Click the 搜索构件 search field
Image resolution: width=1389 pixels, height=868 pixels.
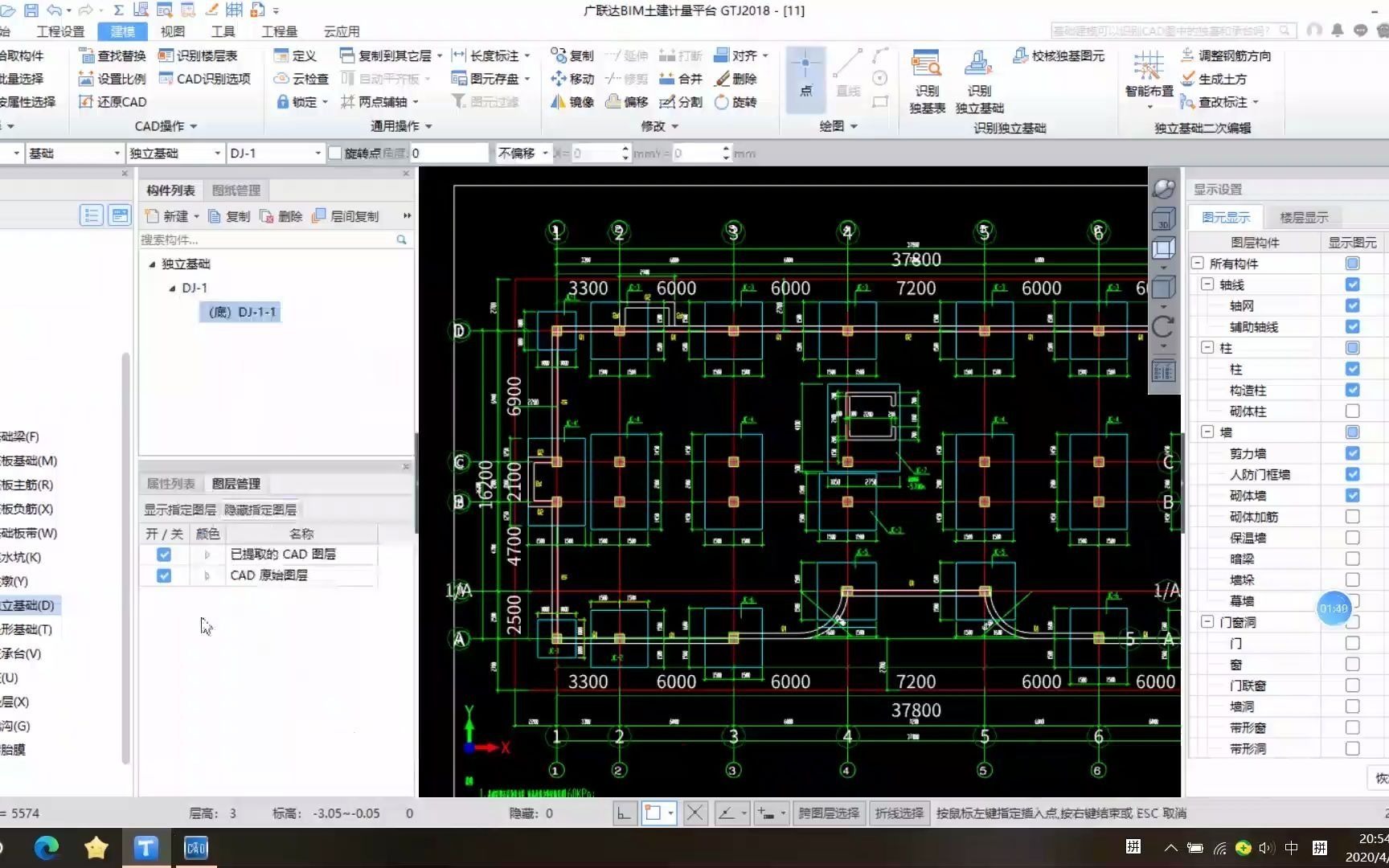pos(267,240)
